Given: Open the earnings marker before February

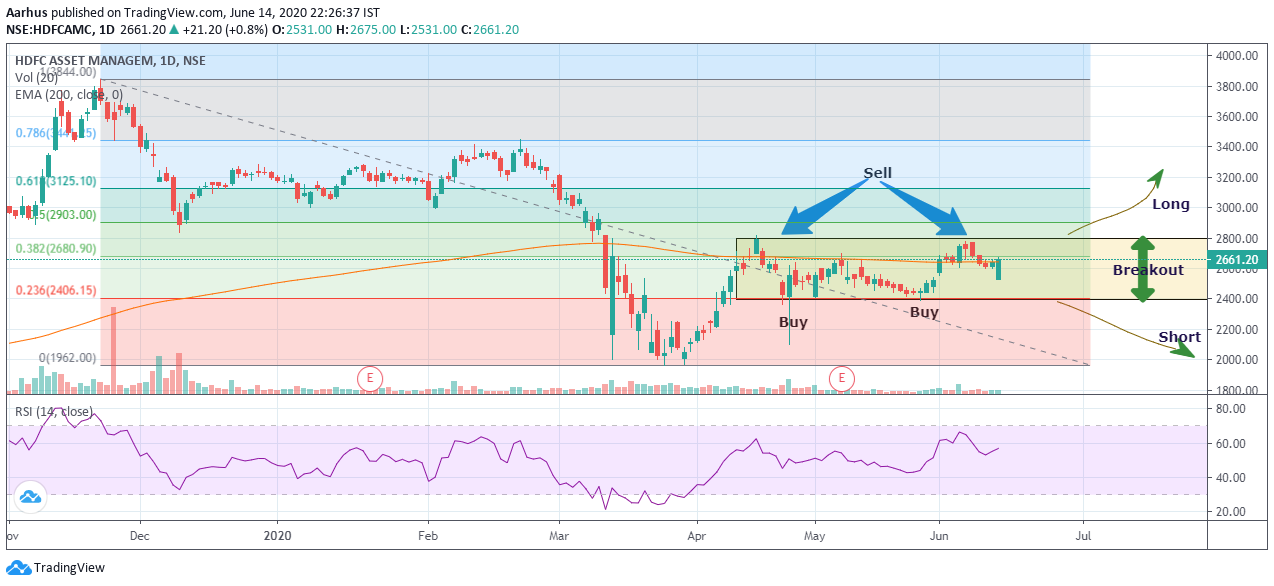Looking at the screenshot, I should tap(370, 378).
